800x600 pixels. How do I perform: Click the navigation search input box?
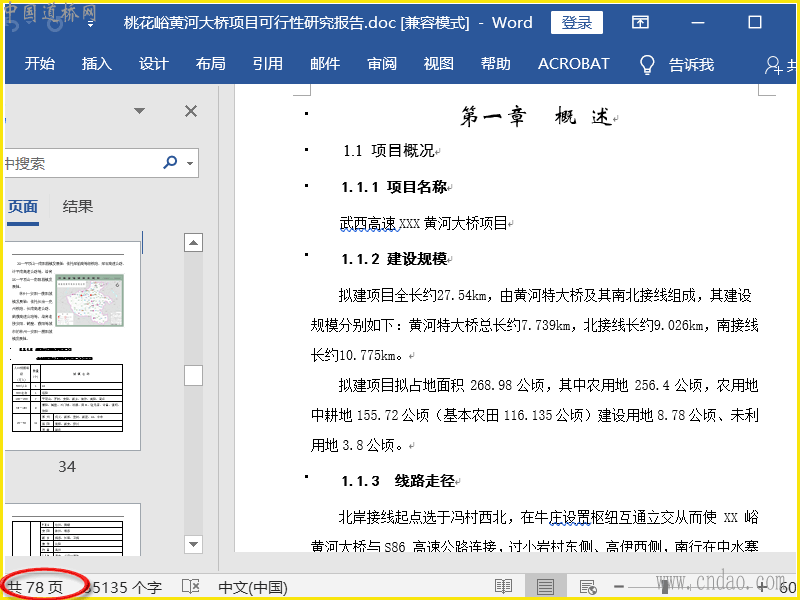(x=82, y=163)
